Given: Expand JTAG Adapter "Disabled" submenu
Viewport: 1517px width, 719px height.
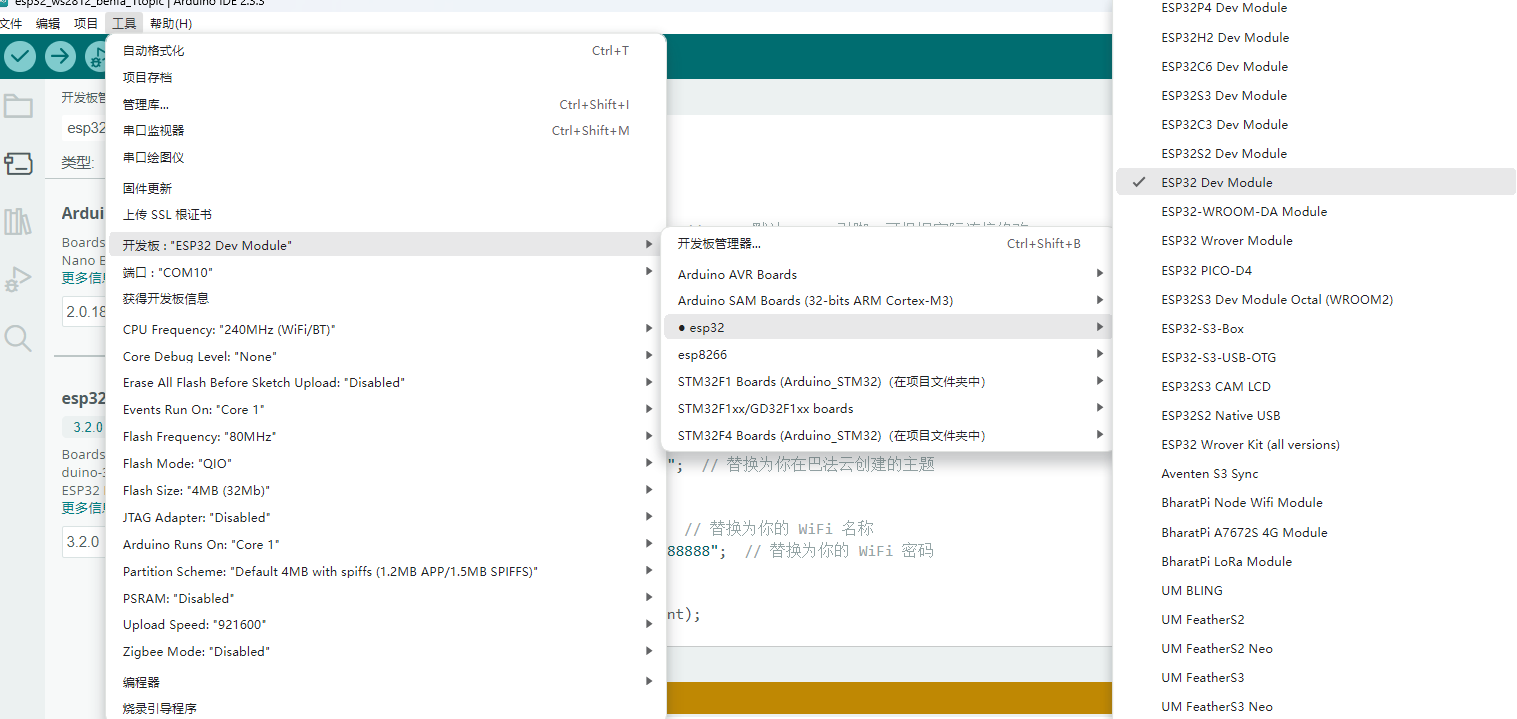Looking at the screenshot, I should tap(386, 517).
